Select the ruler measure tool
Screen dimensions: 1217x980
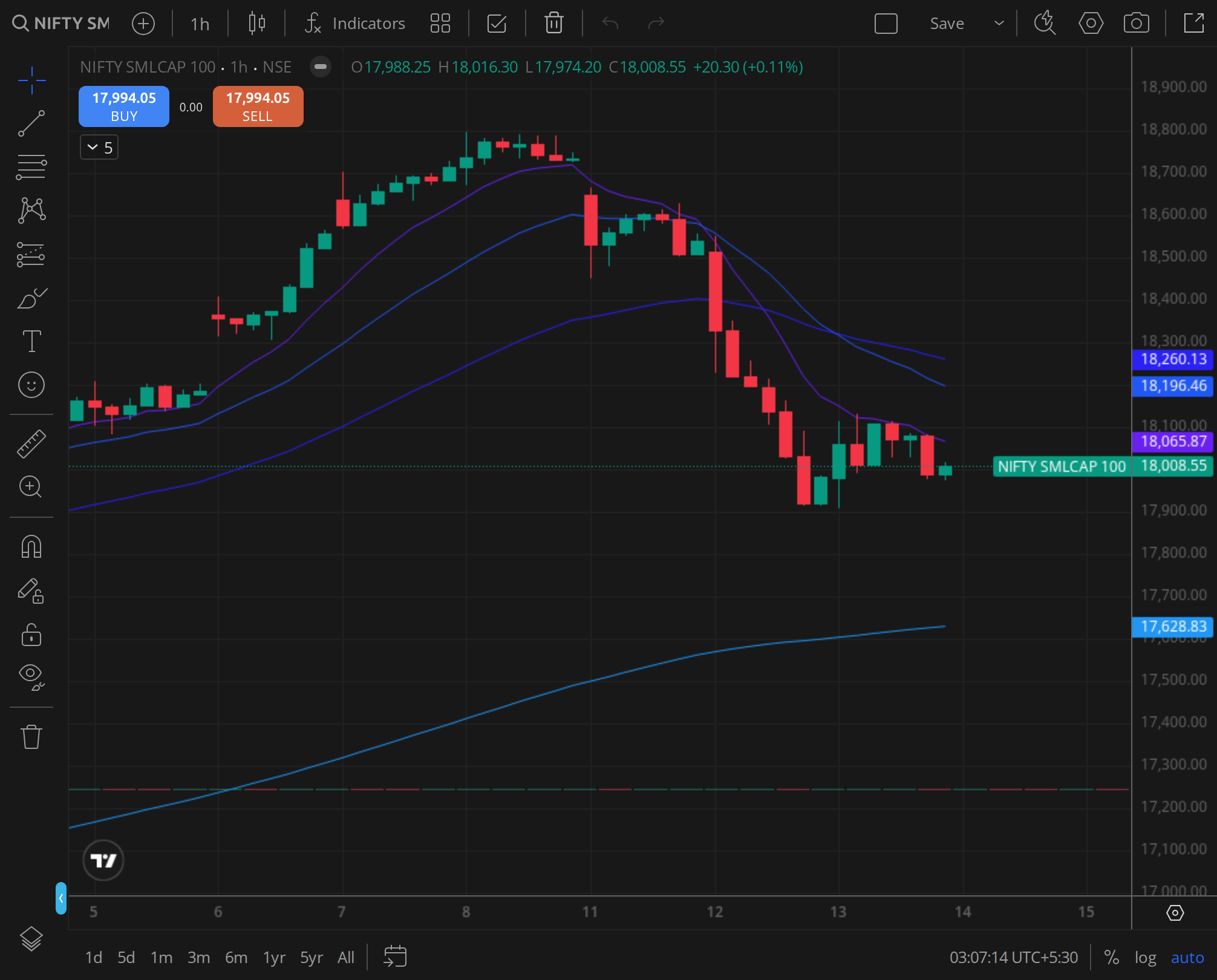pos(31,443)
